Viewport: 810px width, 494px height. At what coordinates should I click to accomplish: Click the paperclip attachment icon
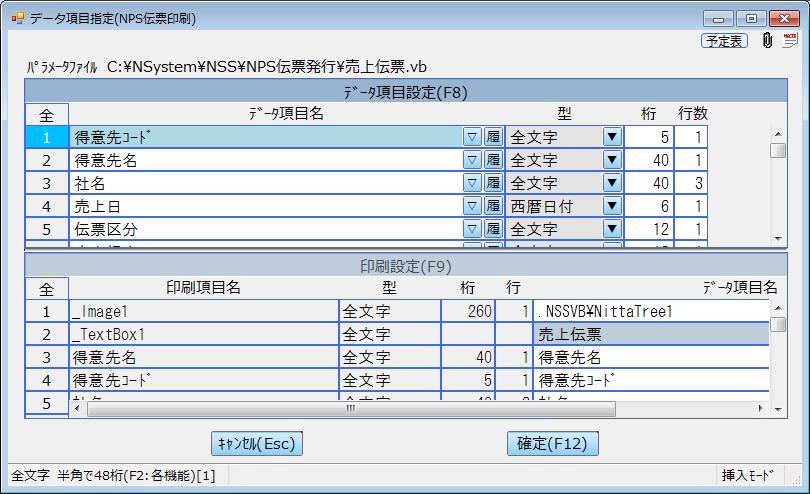click(766, 41)
